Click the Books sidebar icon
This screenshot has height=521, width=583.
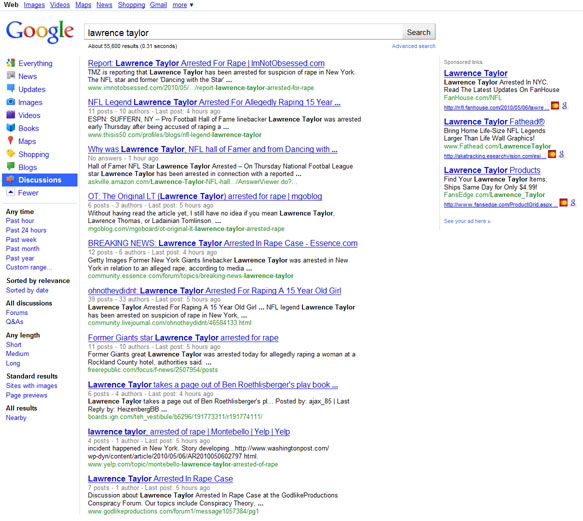(11, 128)
